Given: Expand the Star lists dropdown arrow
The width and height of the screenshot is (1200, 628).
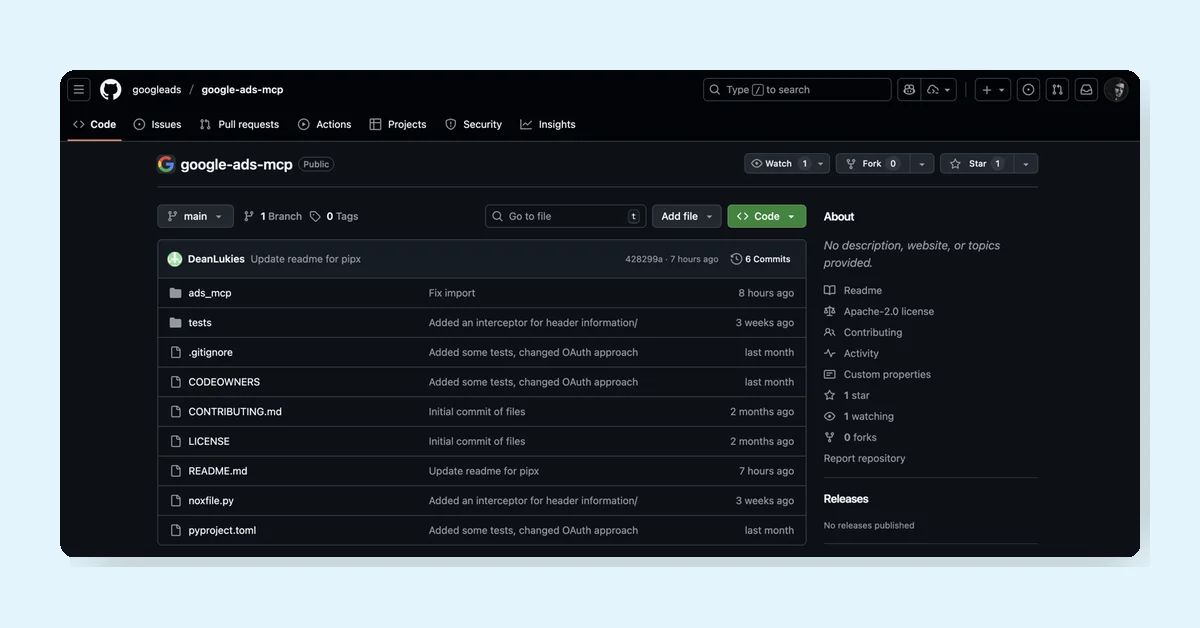Looking at the screenshot, I should pos(1026,164).
